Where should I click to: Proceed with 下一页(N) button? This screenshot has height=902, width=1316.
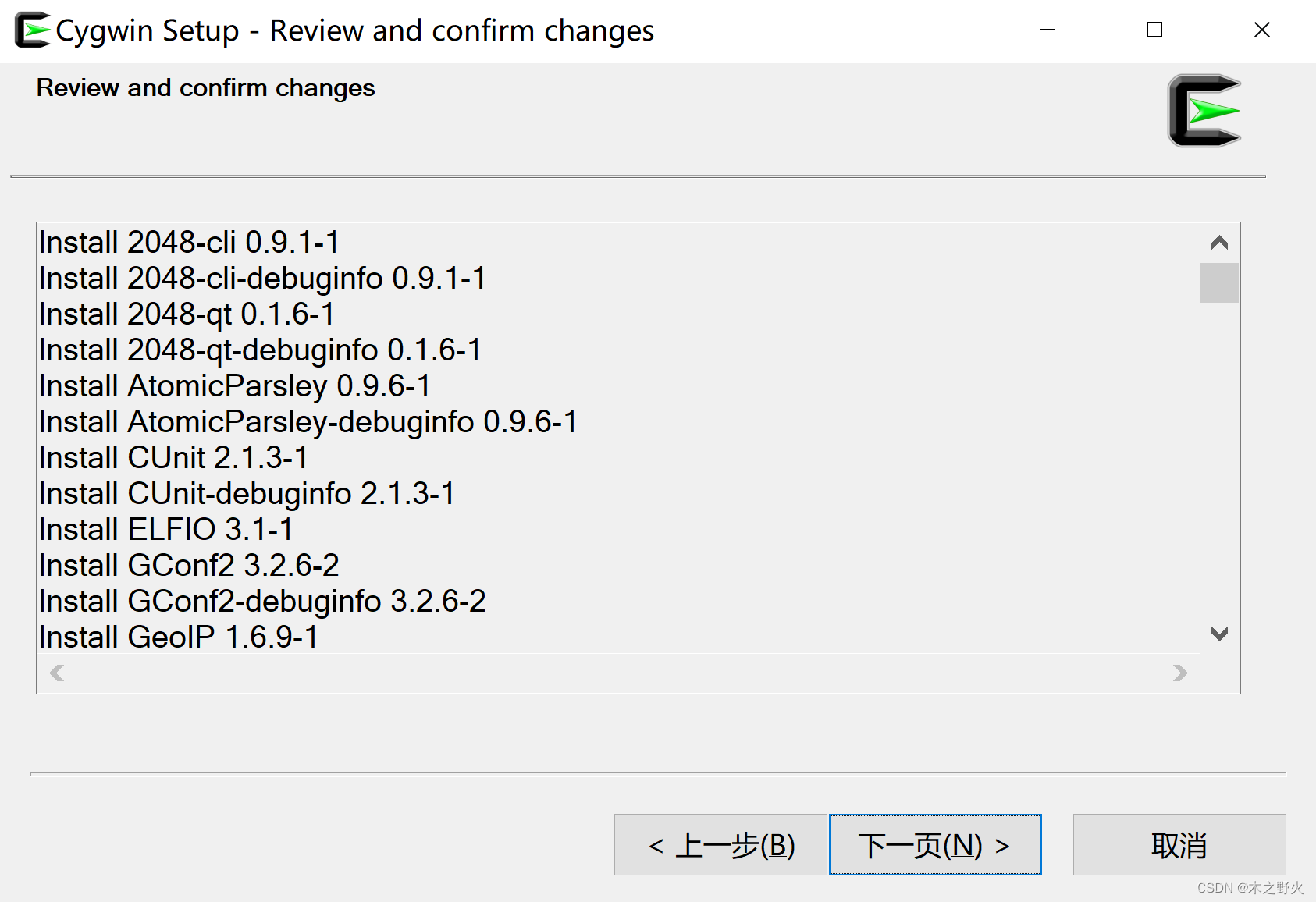[935, 845]
